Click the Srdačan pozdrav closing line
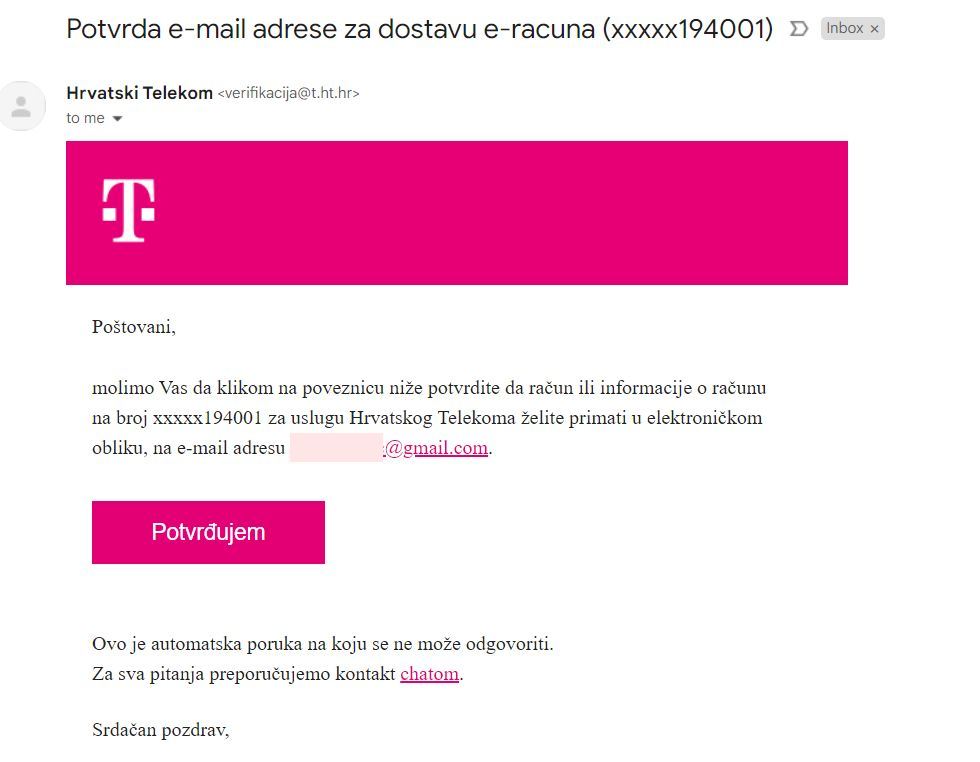The image size is (980, 762). (x=161, y=729)
